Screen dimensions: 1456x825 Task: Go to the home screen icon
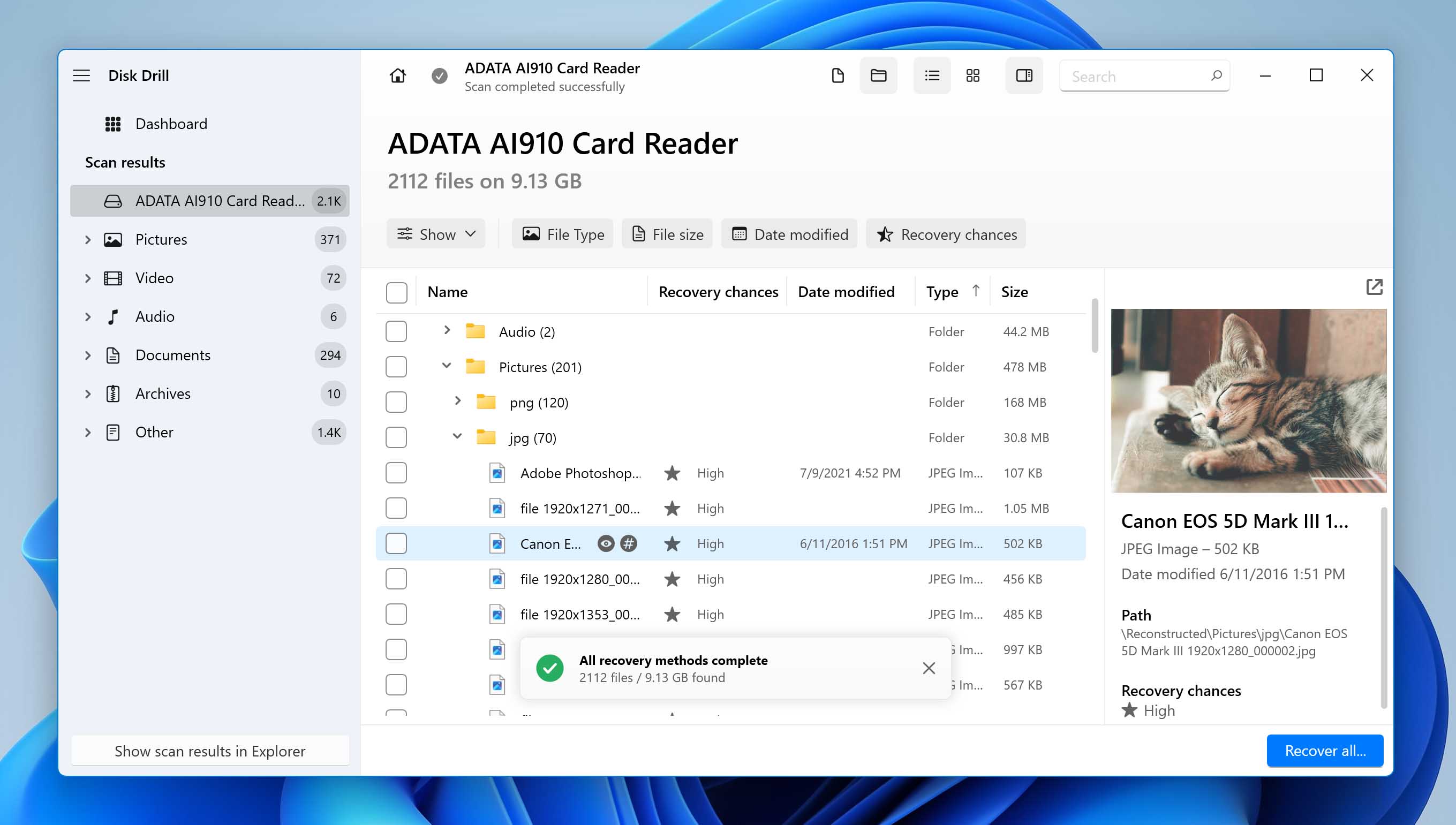click(x=398, y=75)
